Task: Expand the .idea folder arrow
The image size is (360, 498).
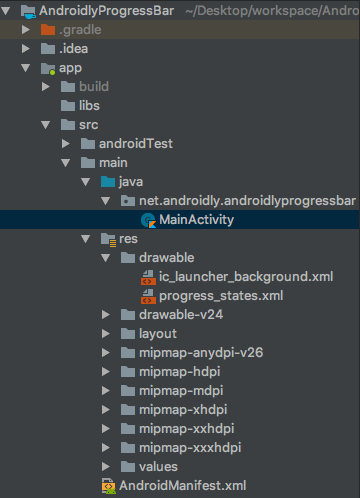Action: (26, 49)
